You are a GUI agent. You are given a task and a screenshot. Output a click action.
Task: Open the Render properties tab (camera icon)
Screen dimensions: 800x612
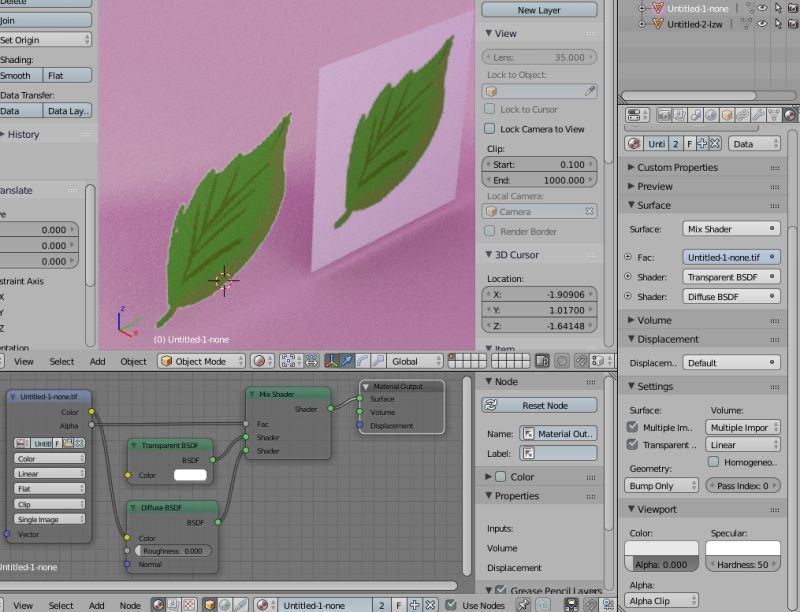[663, 115]
